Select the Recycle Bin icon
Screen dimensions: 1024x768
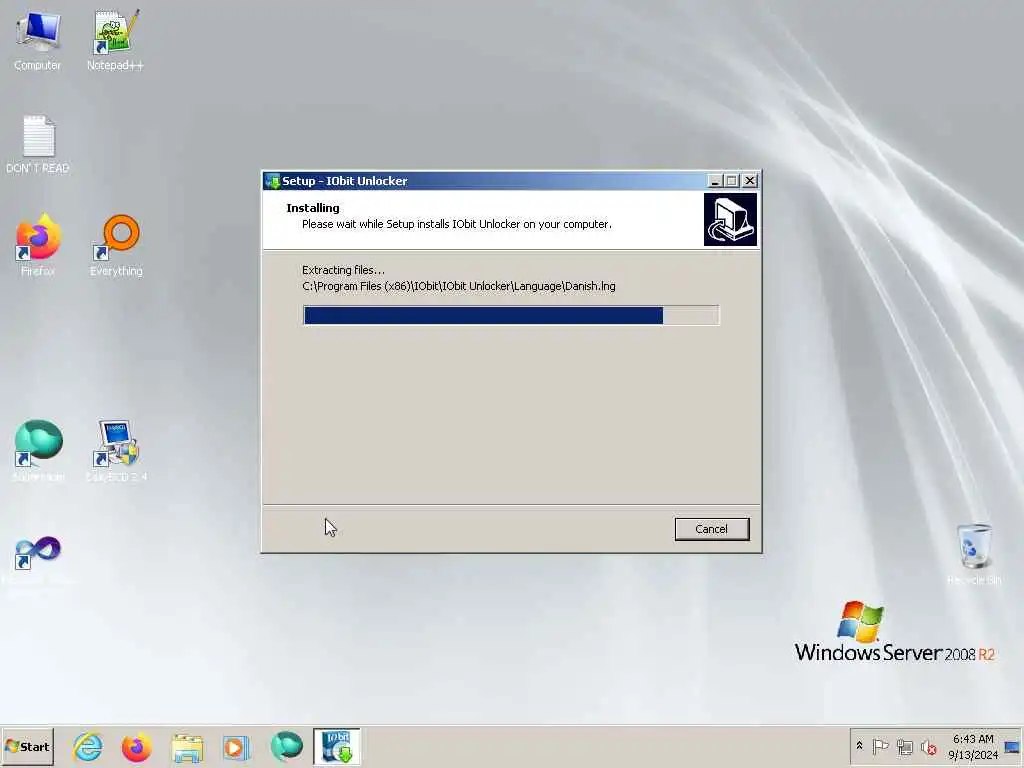pos(974,554)
